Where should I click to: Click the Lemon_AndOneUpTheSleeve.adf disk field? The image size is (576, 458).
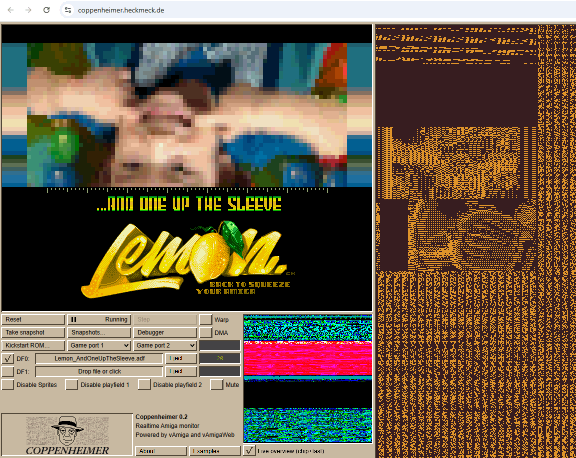pyautogui.click(x=99, y=358)
